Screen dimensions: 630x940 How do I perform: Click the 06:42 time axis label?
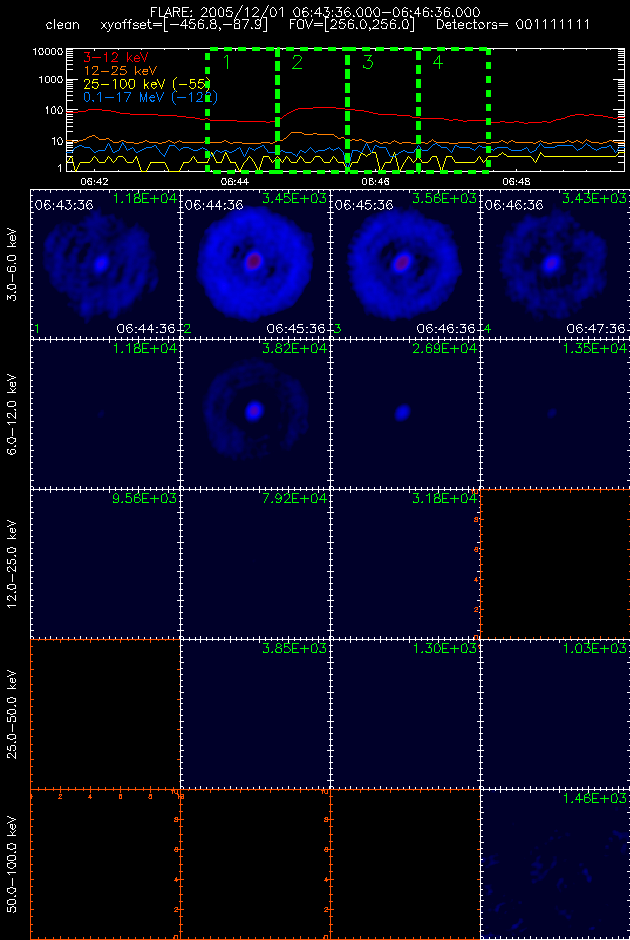pyautogui.click(x=93, y=180)
